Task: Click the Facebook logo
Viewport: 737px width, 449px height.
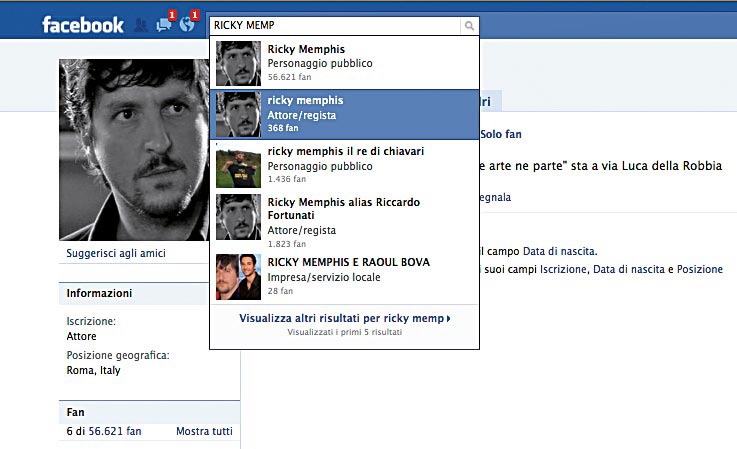Action: click(83, 25)
